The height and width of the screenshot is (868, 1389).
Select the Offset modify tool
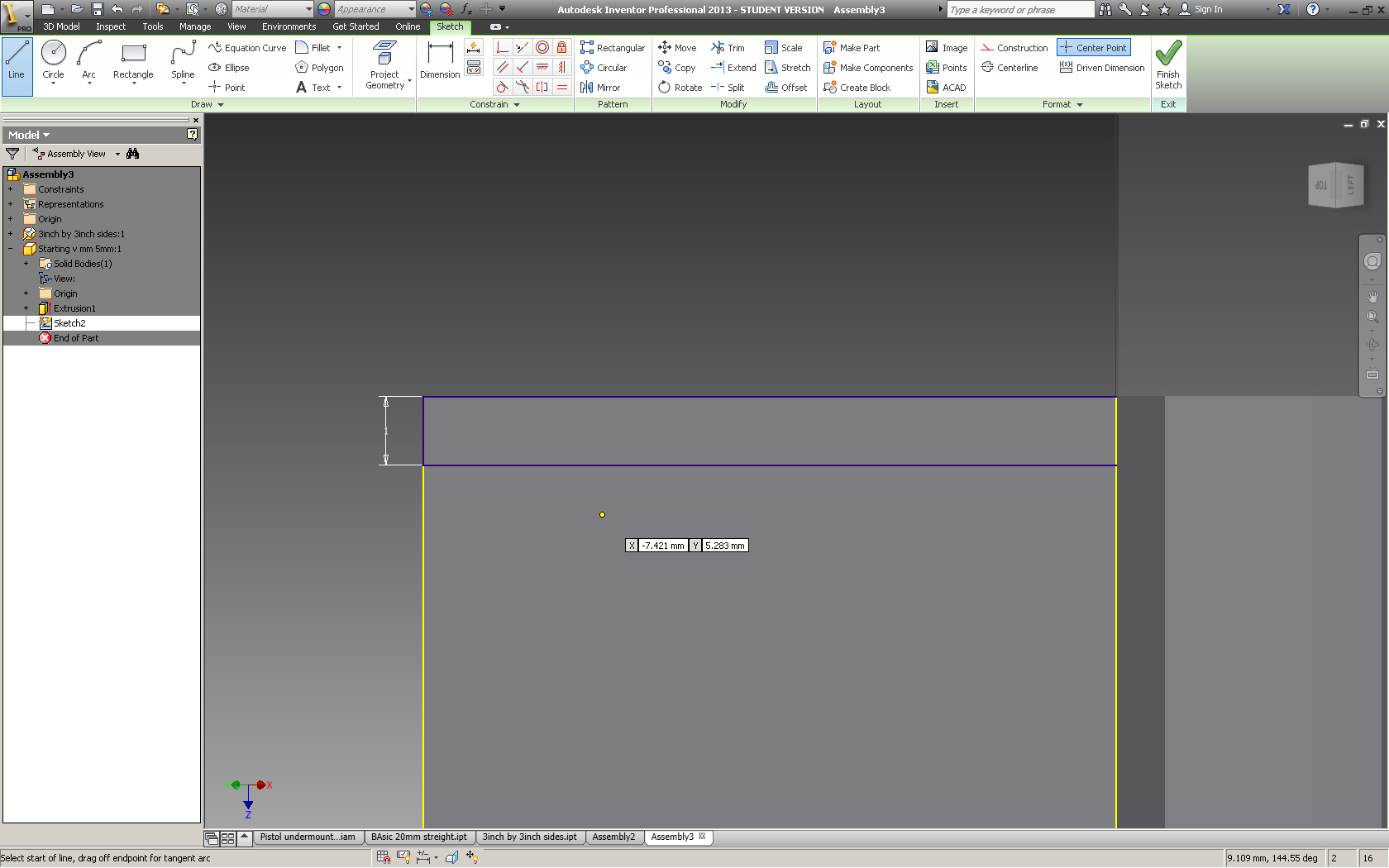click(x=786, y=88)
